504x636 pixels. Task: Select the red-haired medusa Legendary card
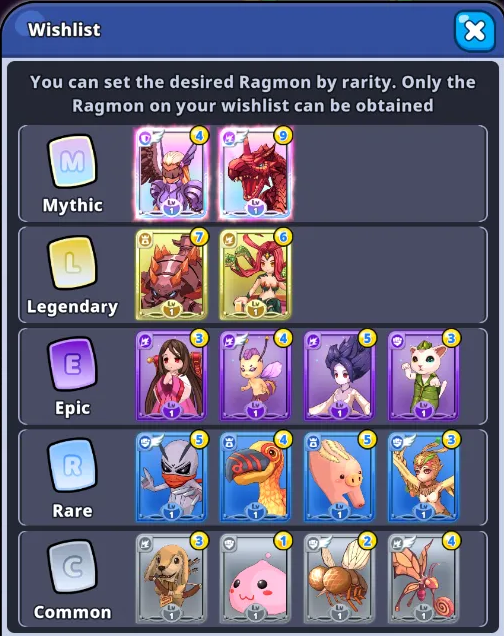255,275
